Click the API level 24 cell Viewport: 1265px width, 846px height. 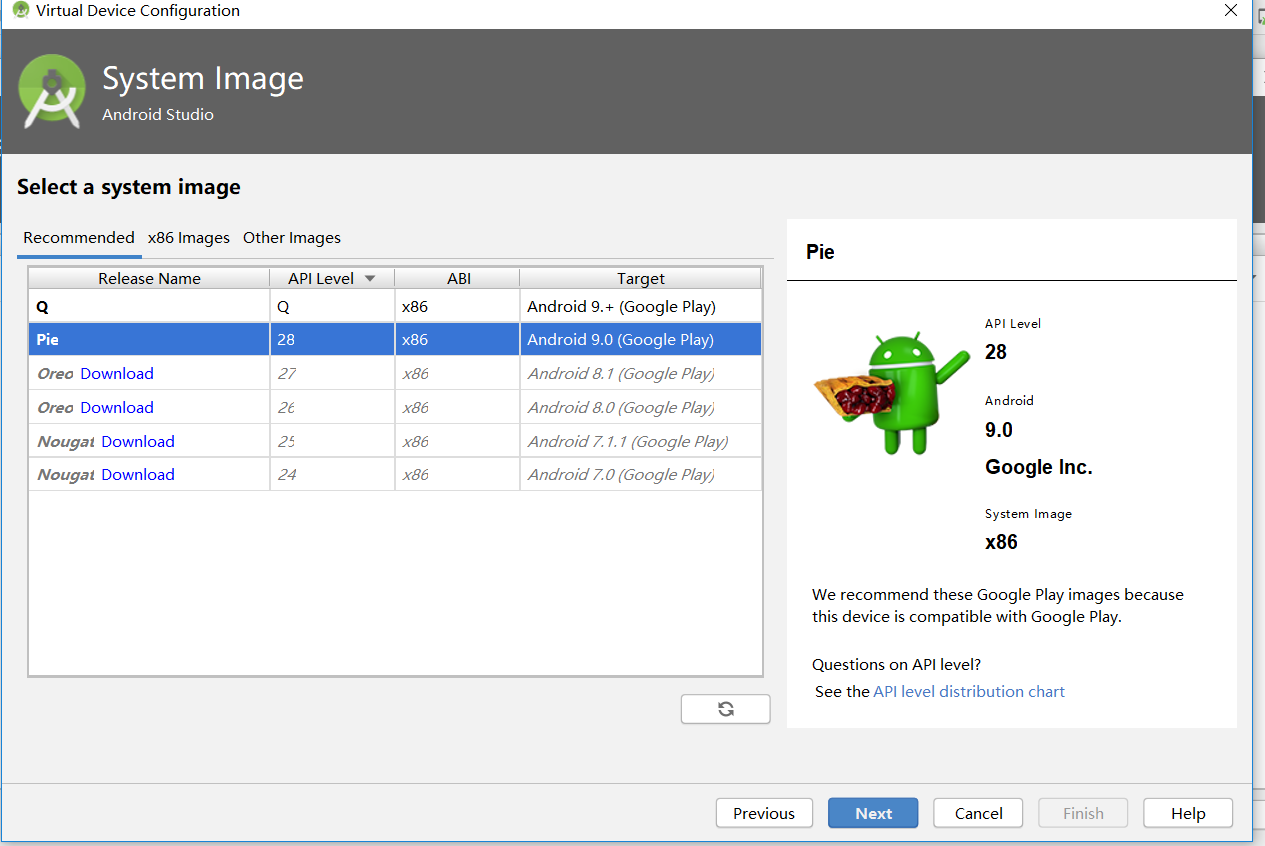tap(332, 475)
